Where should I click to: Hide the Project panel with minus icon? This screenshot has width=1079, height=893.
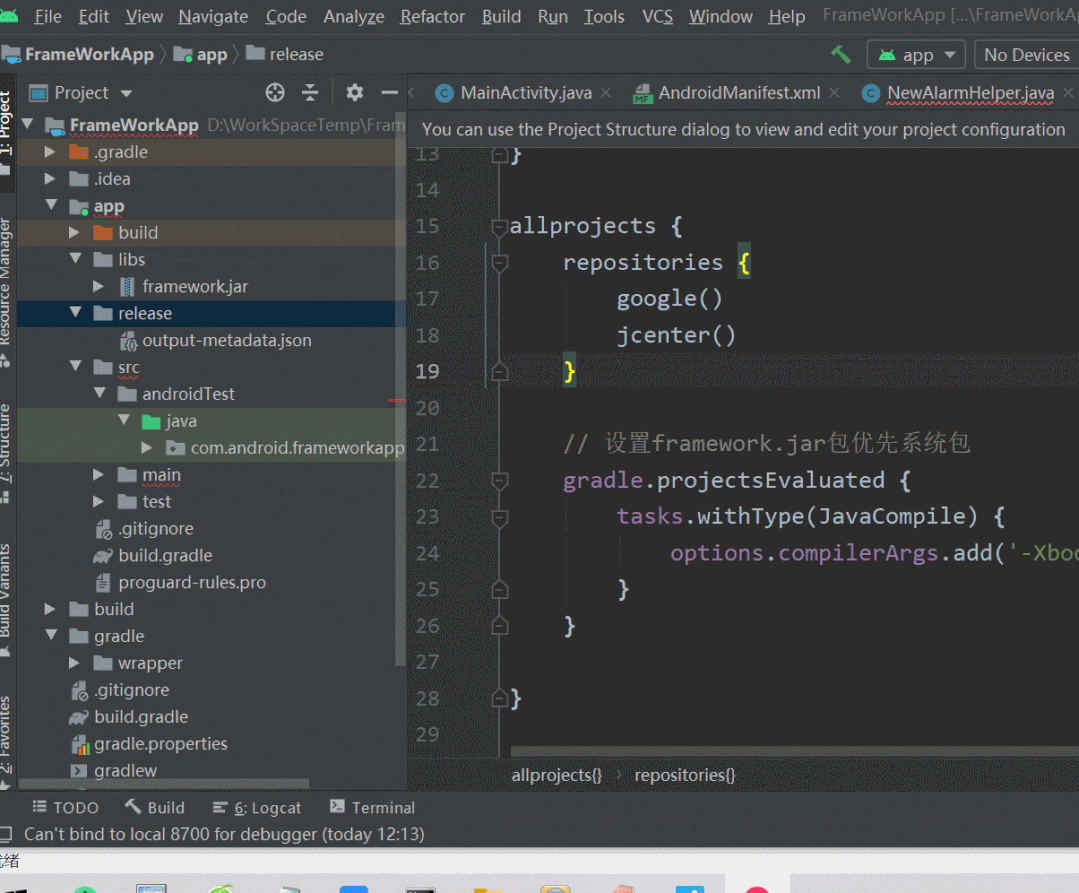[389, 92]
